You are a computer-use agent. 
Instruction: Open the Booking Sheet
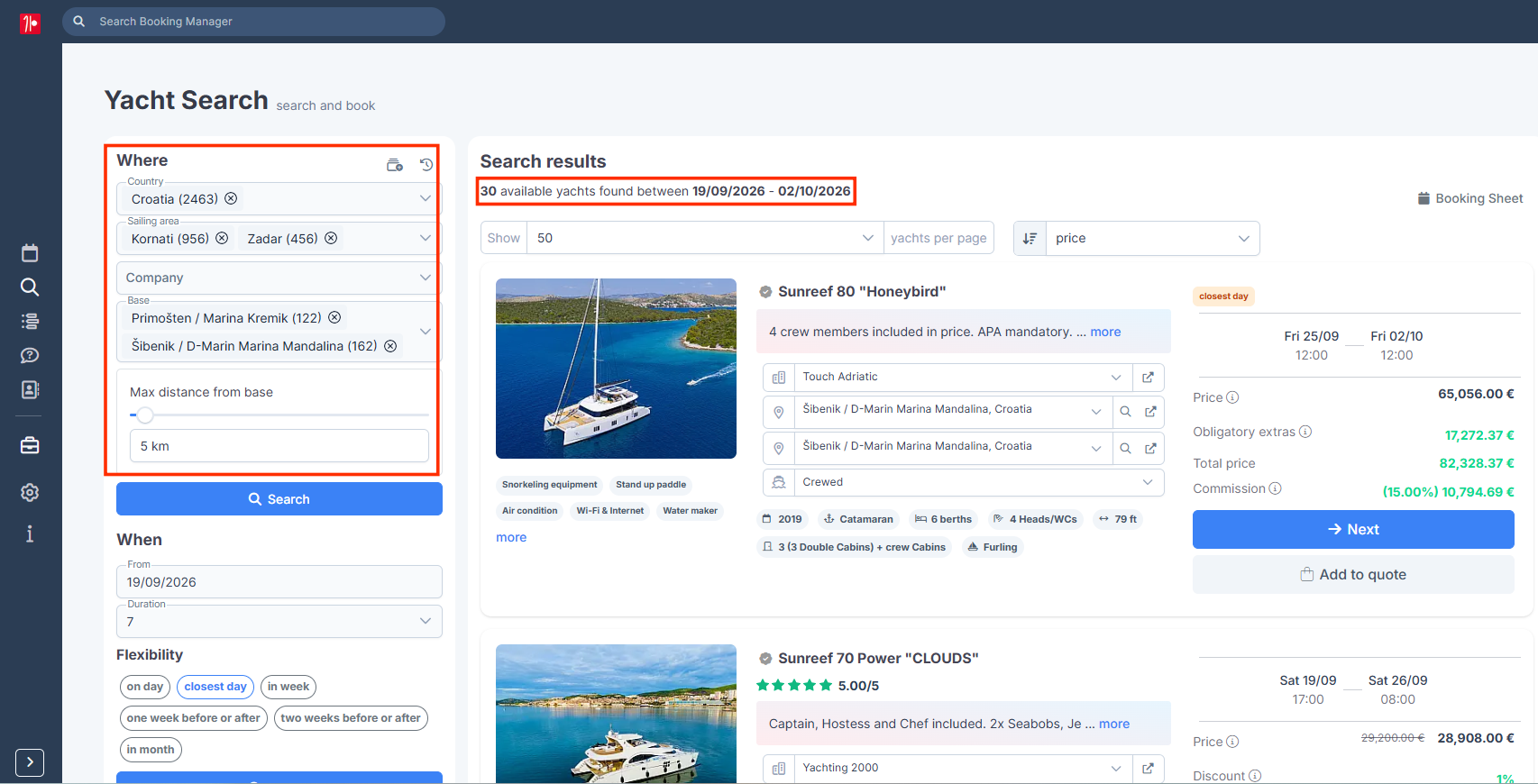[x=1470, y=198]
